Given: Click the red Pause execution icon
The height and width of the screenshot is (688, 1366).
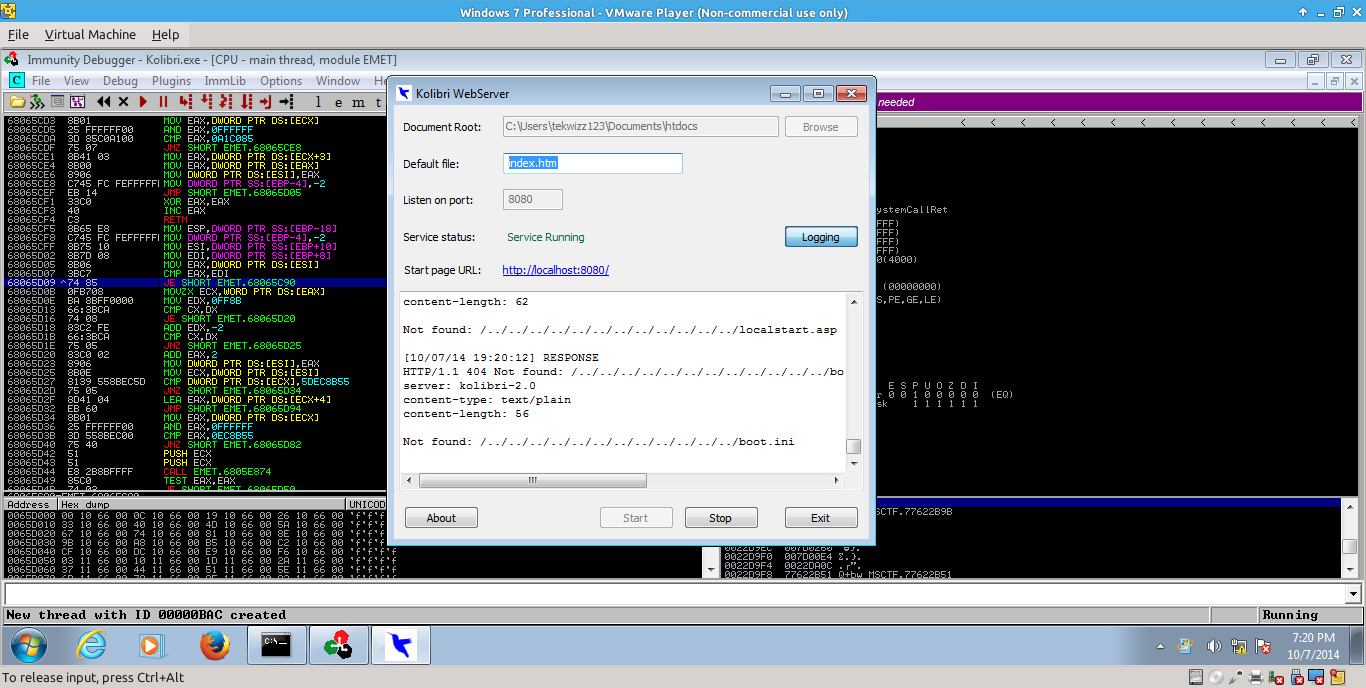Looking at the screenshot, I should click(163, 101).
